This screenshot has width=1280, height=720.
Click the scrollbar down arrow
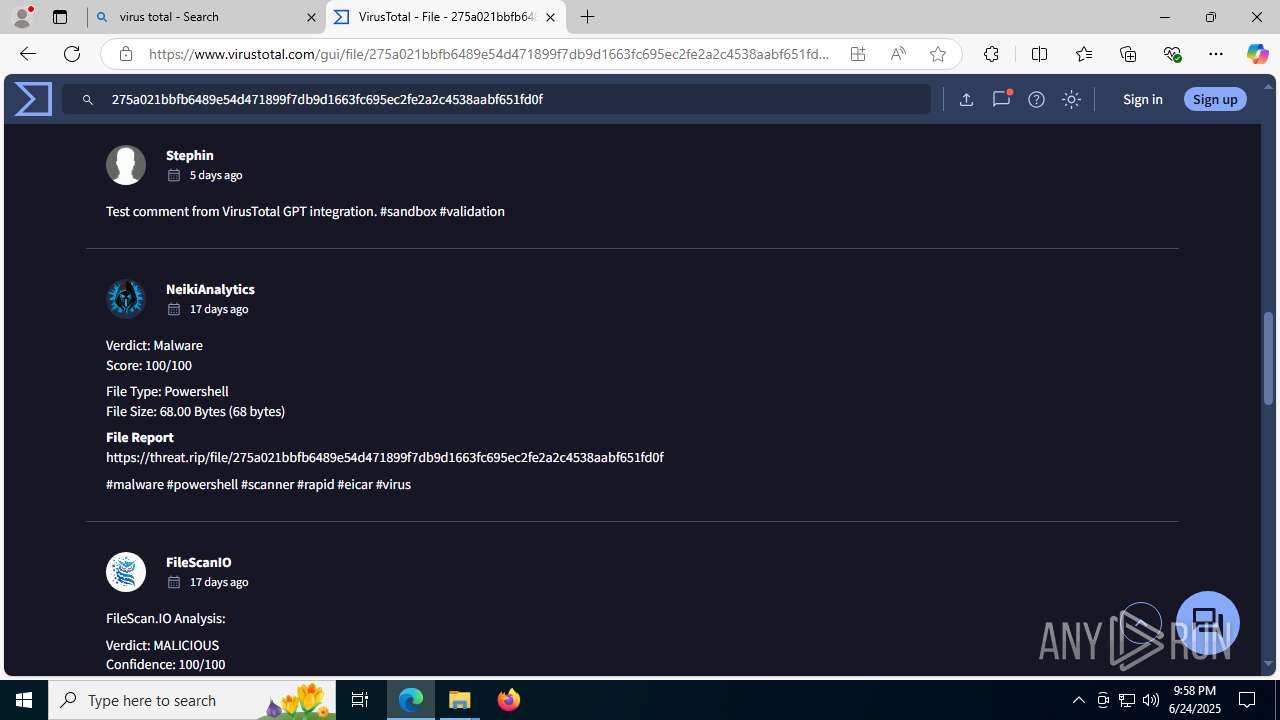[1269, 664]
